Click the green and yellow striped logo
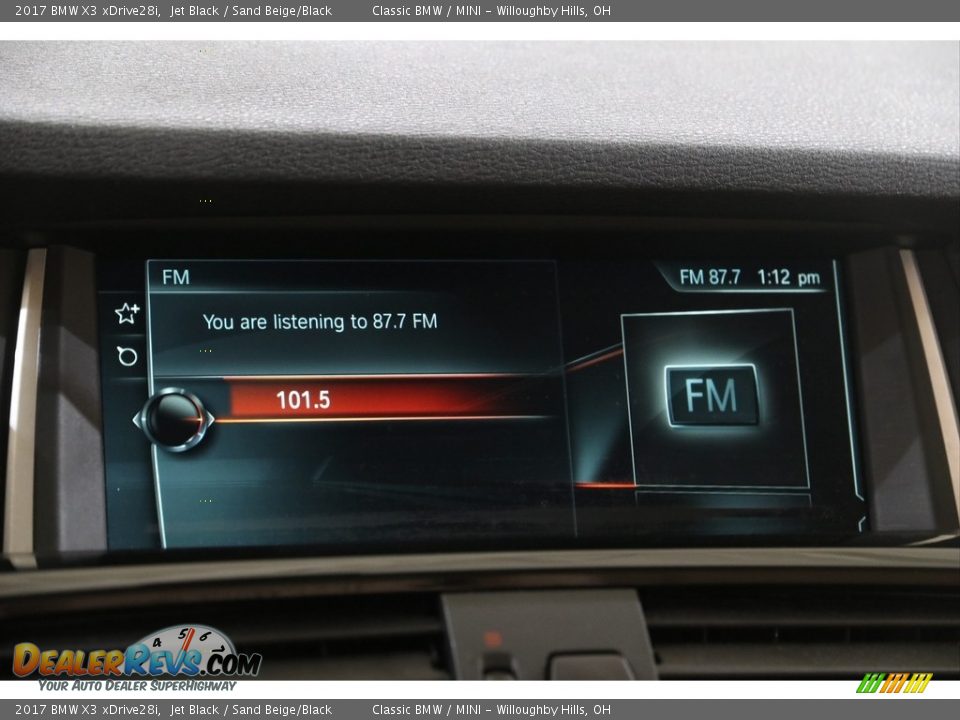960x720 pixels. (x=894, y=683)
